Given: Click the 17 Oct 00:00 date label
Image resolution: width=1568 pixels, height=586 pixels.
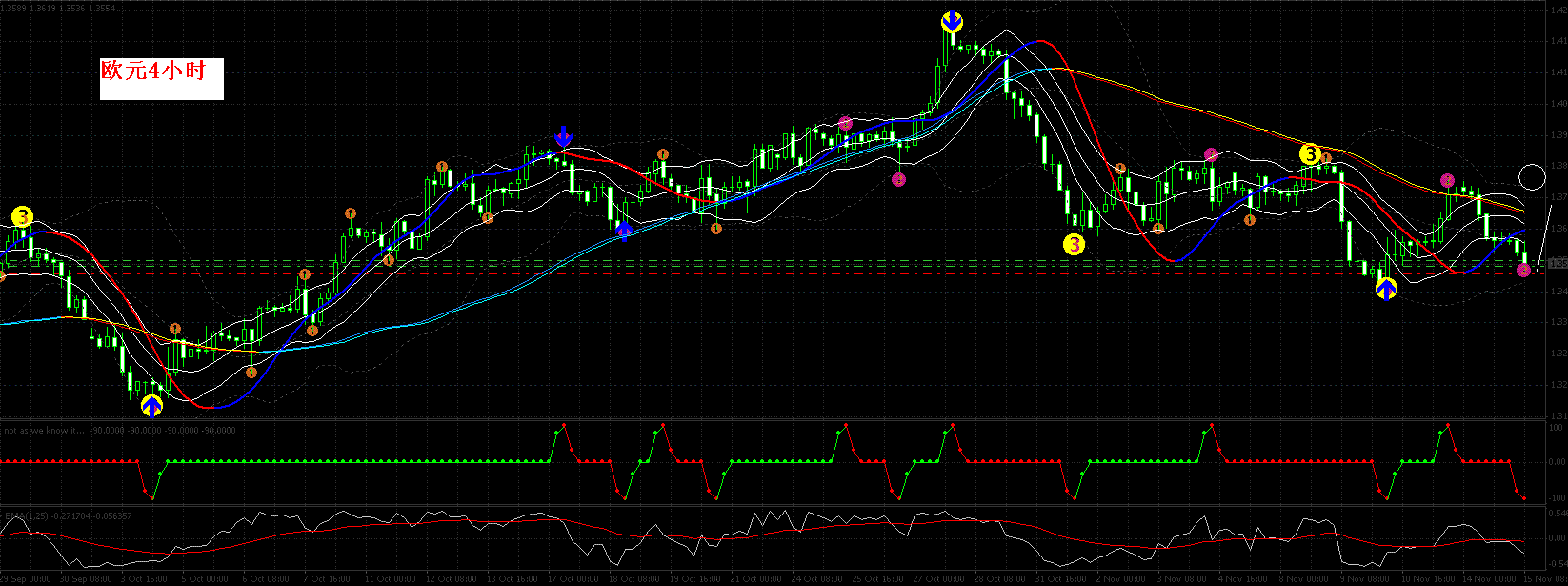Looking at the screenshot, I should [x=572, y=579].
